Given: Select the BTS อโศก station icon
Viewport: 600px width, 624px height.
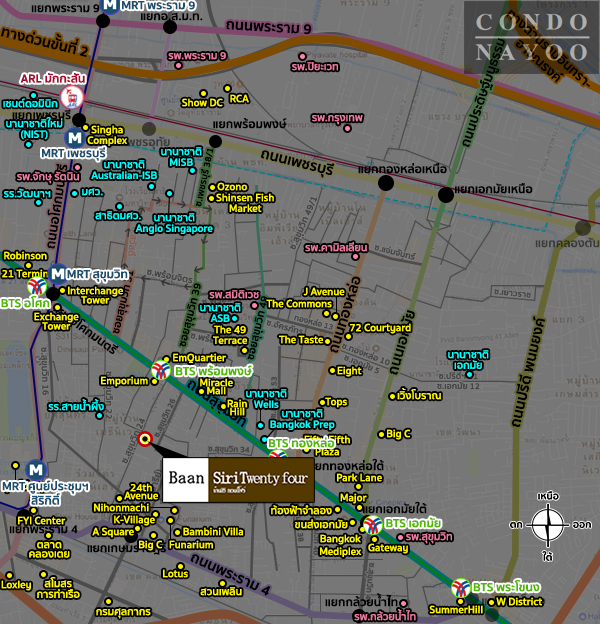Looking at the screenshot, I should pyautogui.click(x=37, y=286).
